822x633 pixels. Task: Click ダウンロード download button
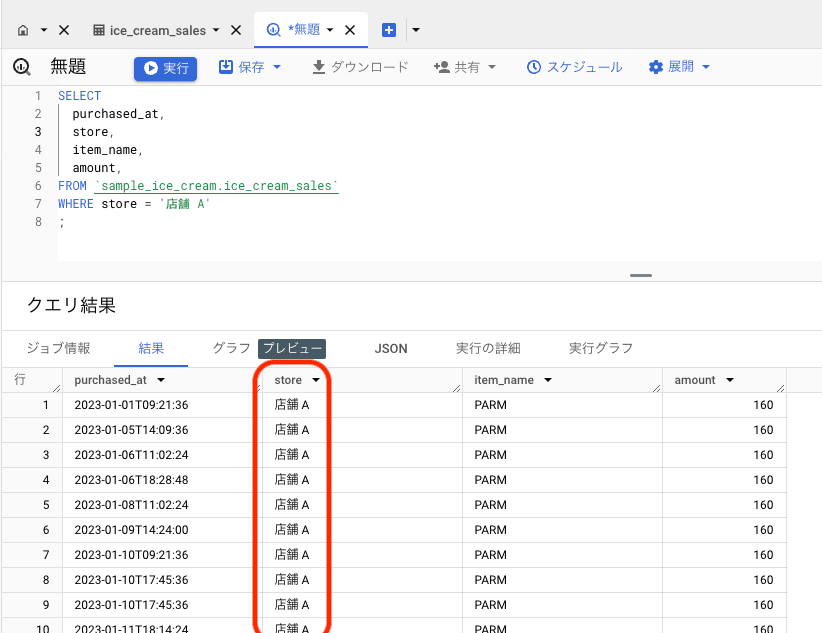coord(360,67)
